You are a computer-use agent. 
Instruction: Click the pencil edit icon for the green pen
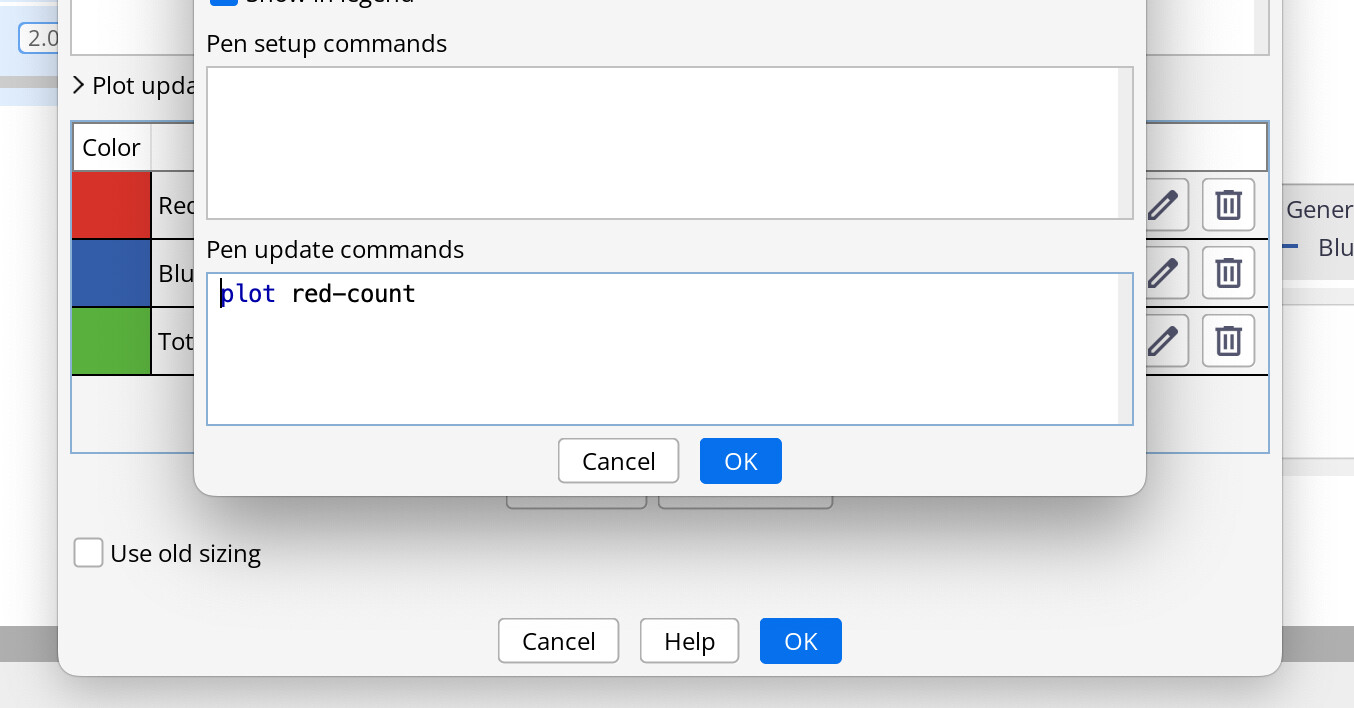1161,341
